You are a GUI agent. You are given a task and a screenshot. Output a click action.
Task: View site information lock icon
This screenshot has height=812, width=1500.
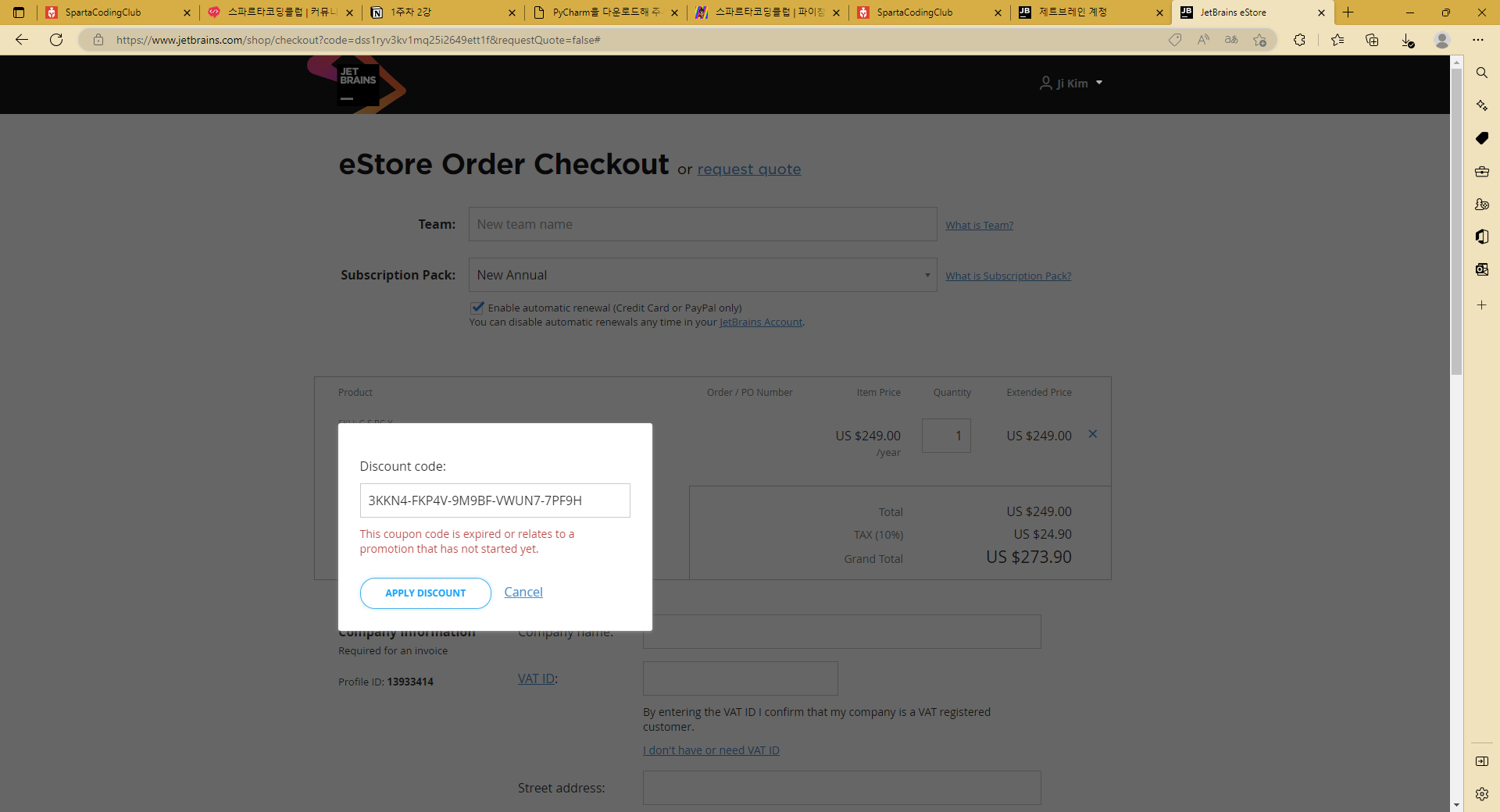98,40
